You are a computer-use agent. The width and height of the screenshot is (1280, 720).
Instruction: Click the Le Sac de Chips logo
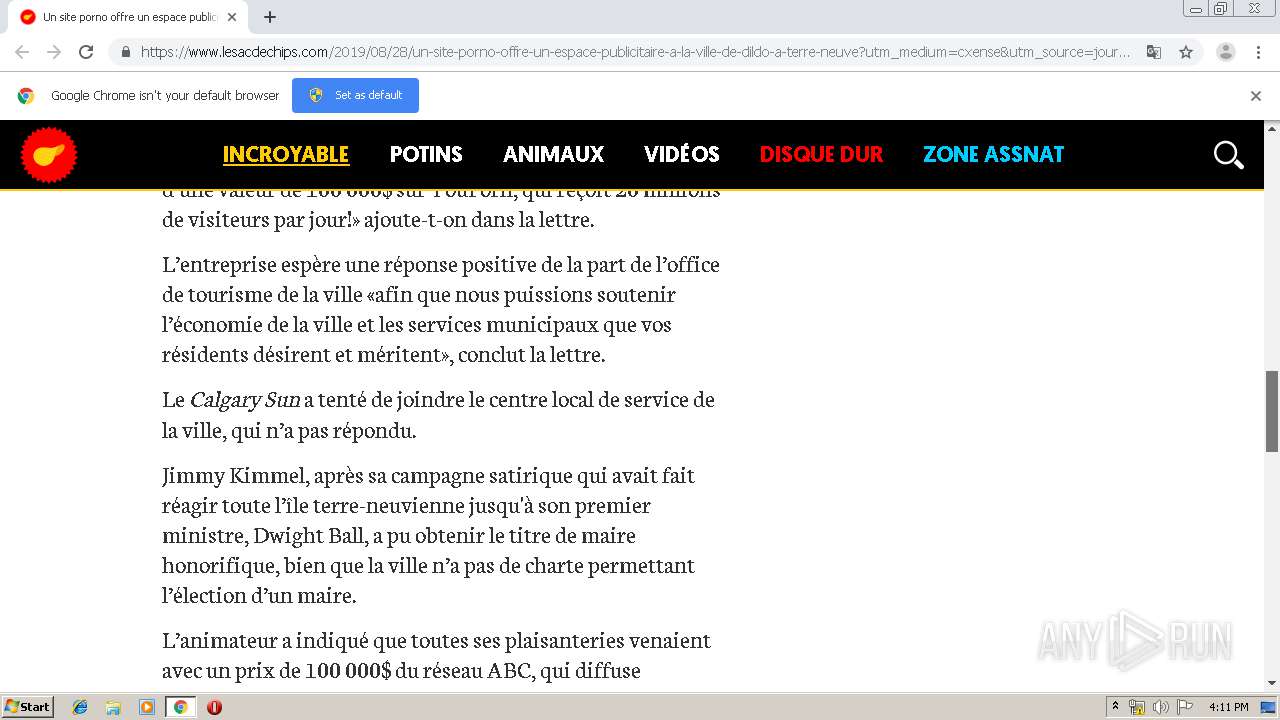pos(48,155)
